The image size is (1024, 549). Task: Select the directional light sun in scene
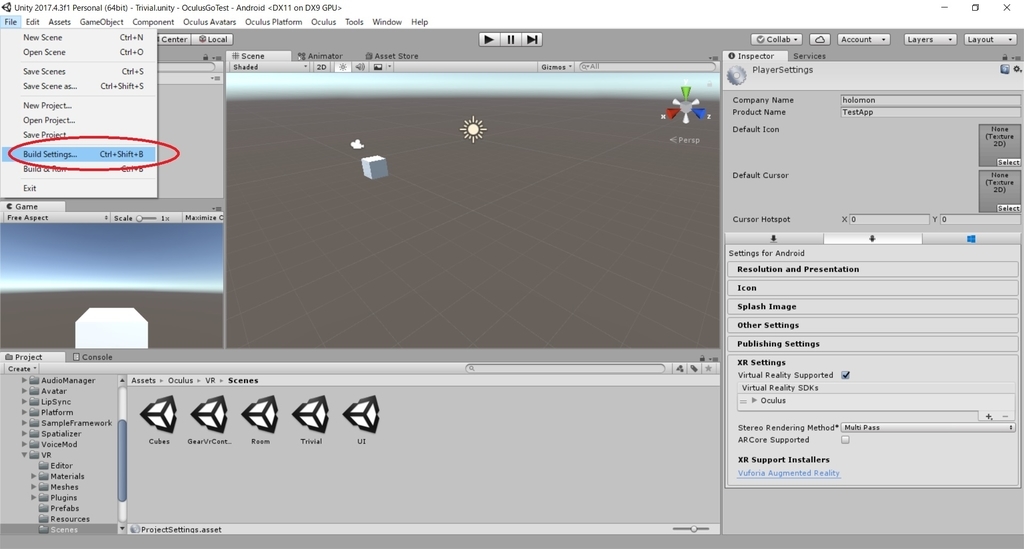(473, 129)
